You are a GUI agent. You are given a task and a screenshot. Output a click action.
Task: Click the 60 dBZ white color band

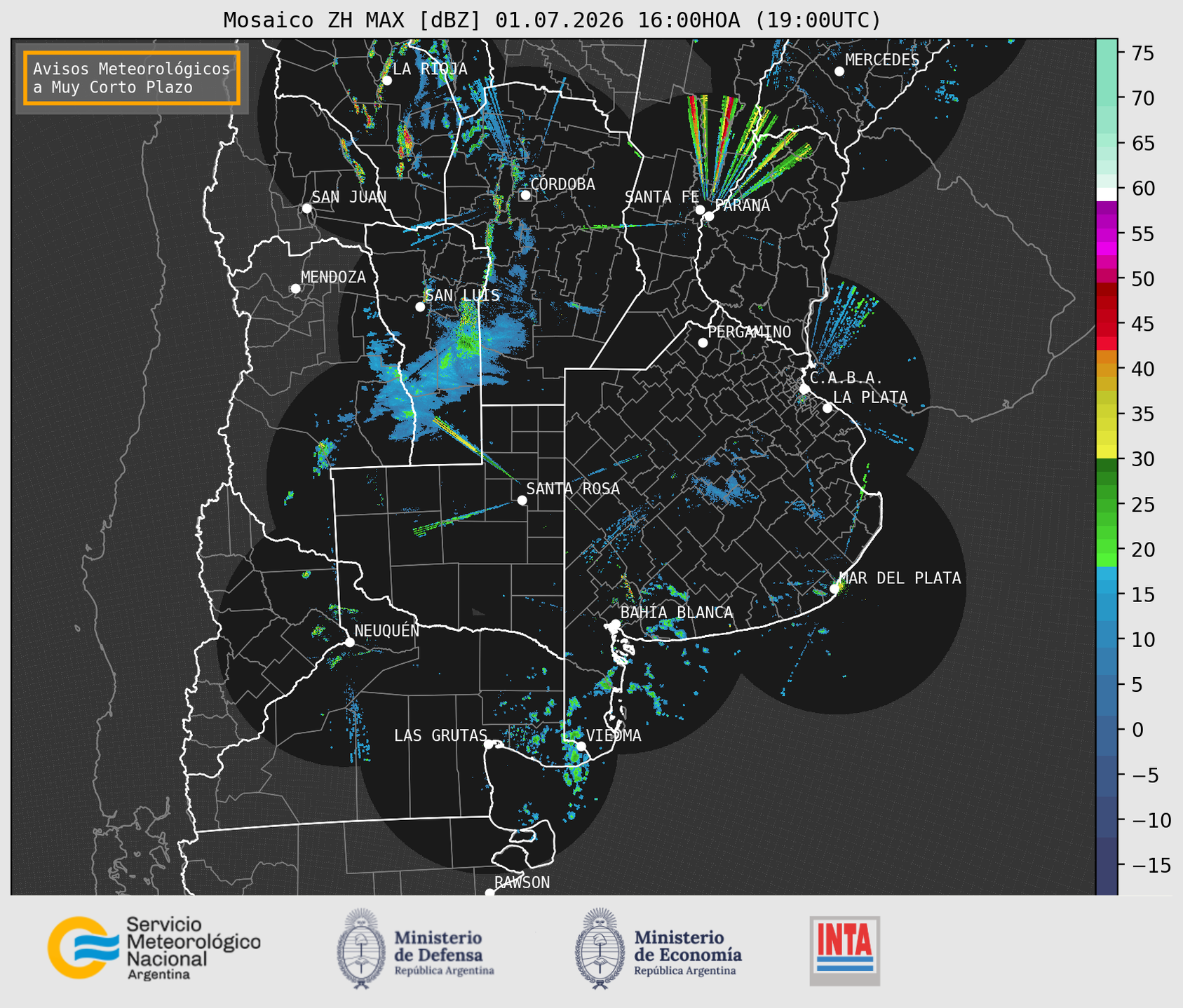pyautogui.click(x=1107, y=193)
